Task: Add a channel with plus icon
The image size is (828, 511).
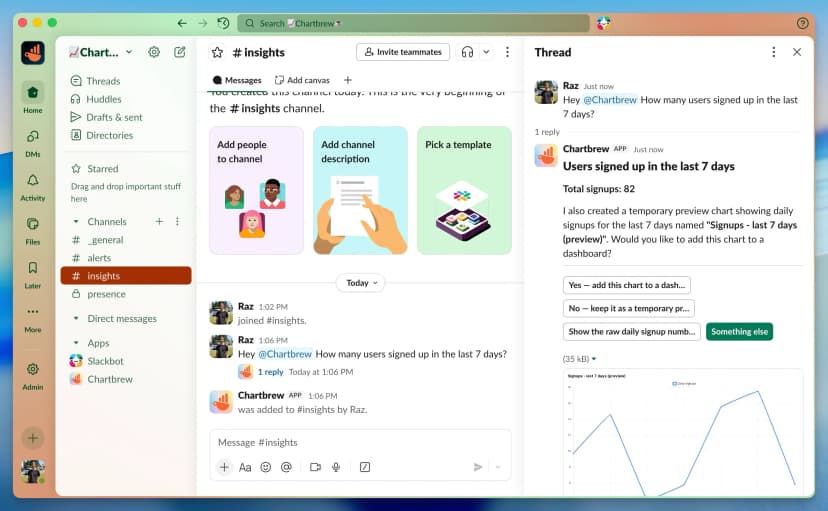Action: [x=159, y=221]
